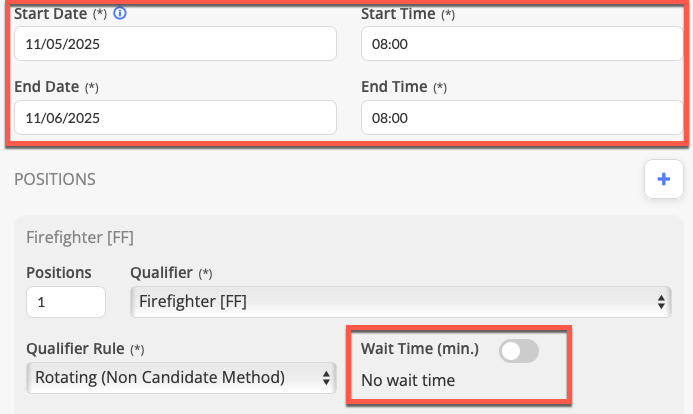Click the Firefighter [FF] section header
The width and height of the screenshot is (693, 414).
pyautogui.click(x=80, y=237)
